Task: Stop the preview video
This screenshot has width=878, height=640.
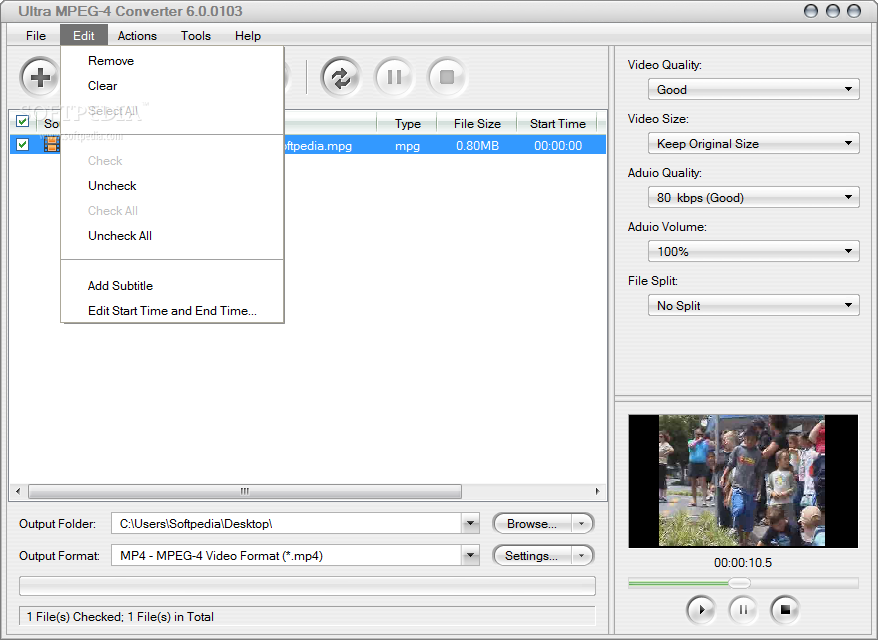Action: (x=785, y=609)
